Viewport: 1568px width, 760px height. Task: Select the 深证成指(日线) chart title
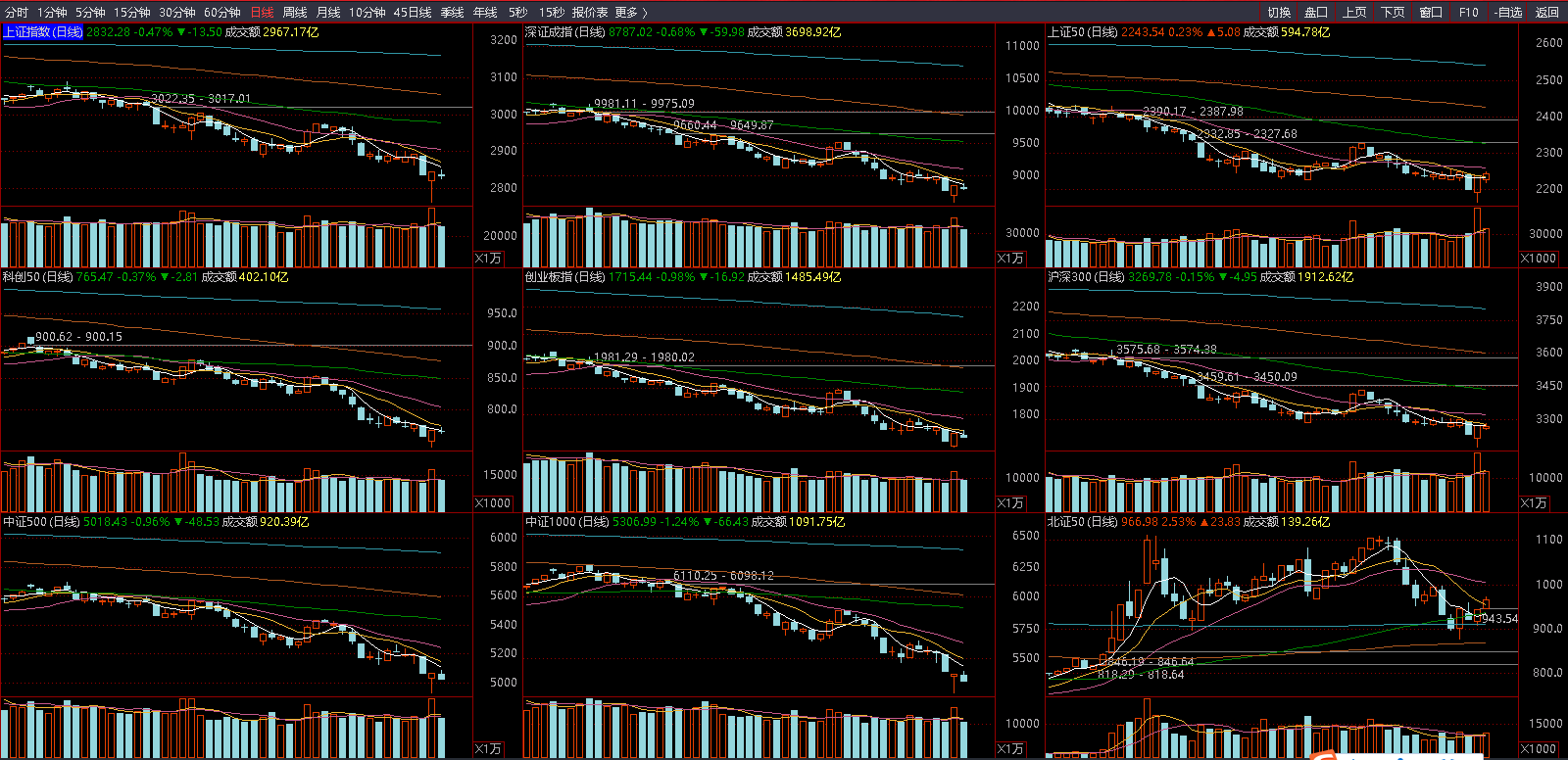point(564,32)
